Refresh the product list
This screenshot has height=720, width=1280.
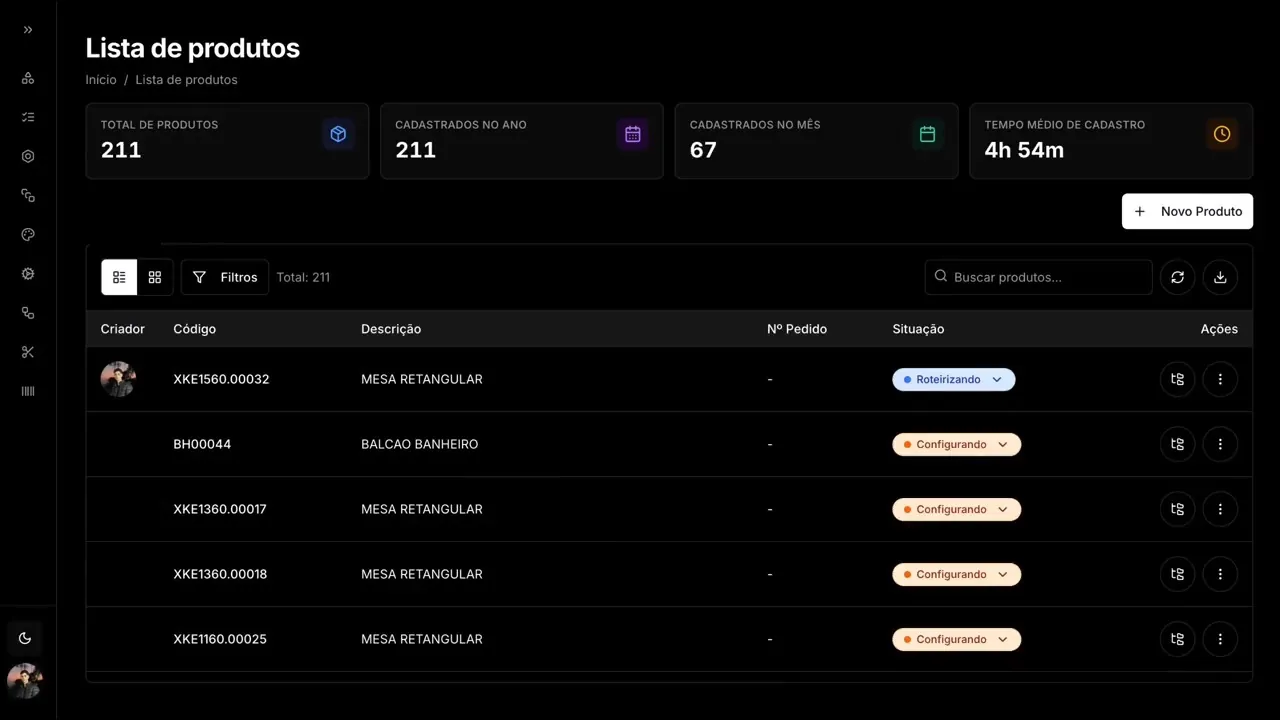click(1178, 277)
